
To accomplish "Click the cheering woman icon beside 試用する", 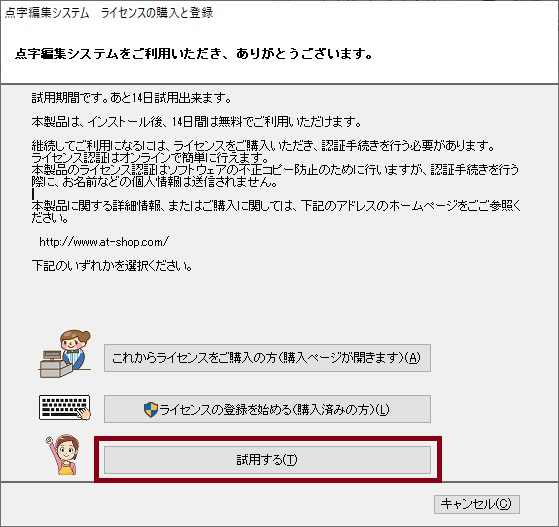I will pyautogui.click(x=63, y=455).
